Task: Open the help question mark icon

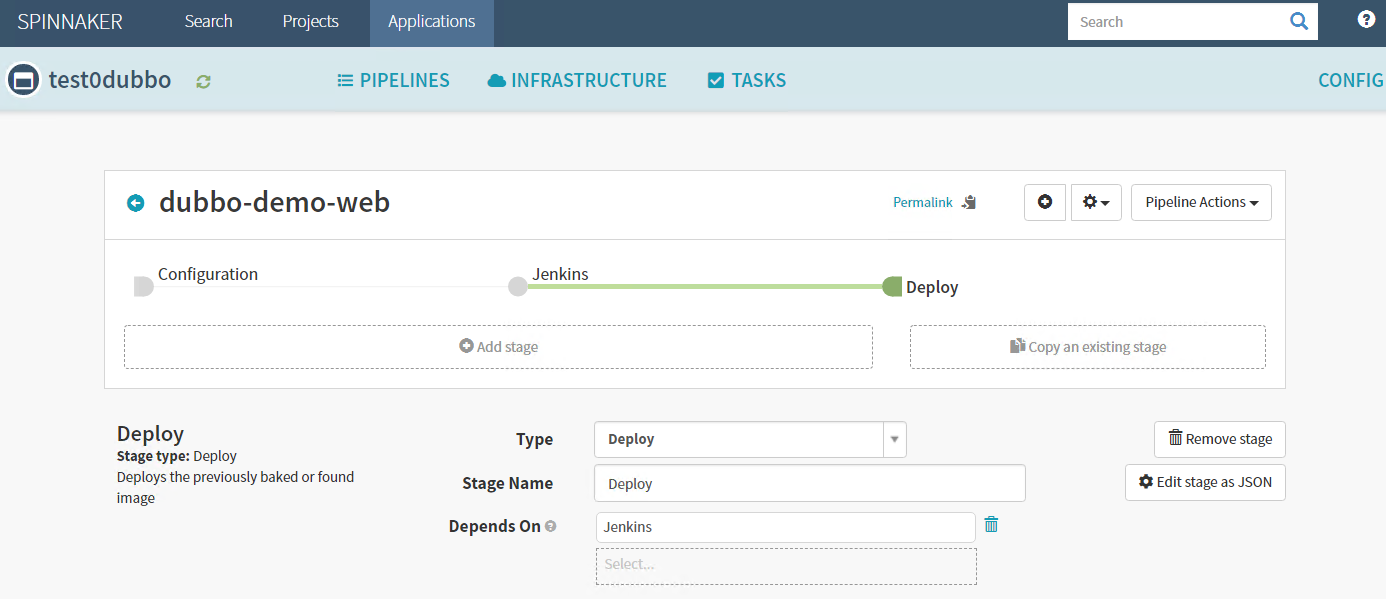Action: 1366,20
